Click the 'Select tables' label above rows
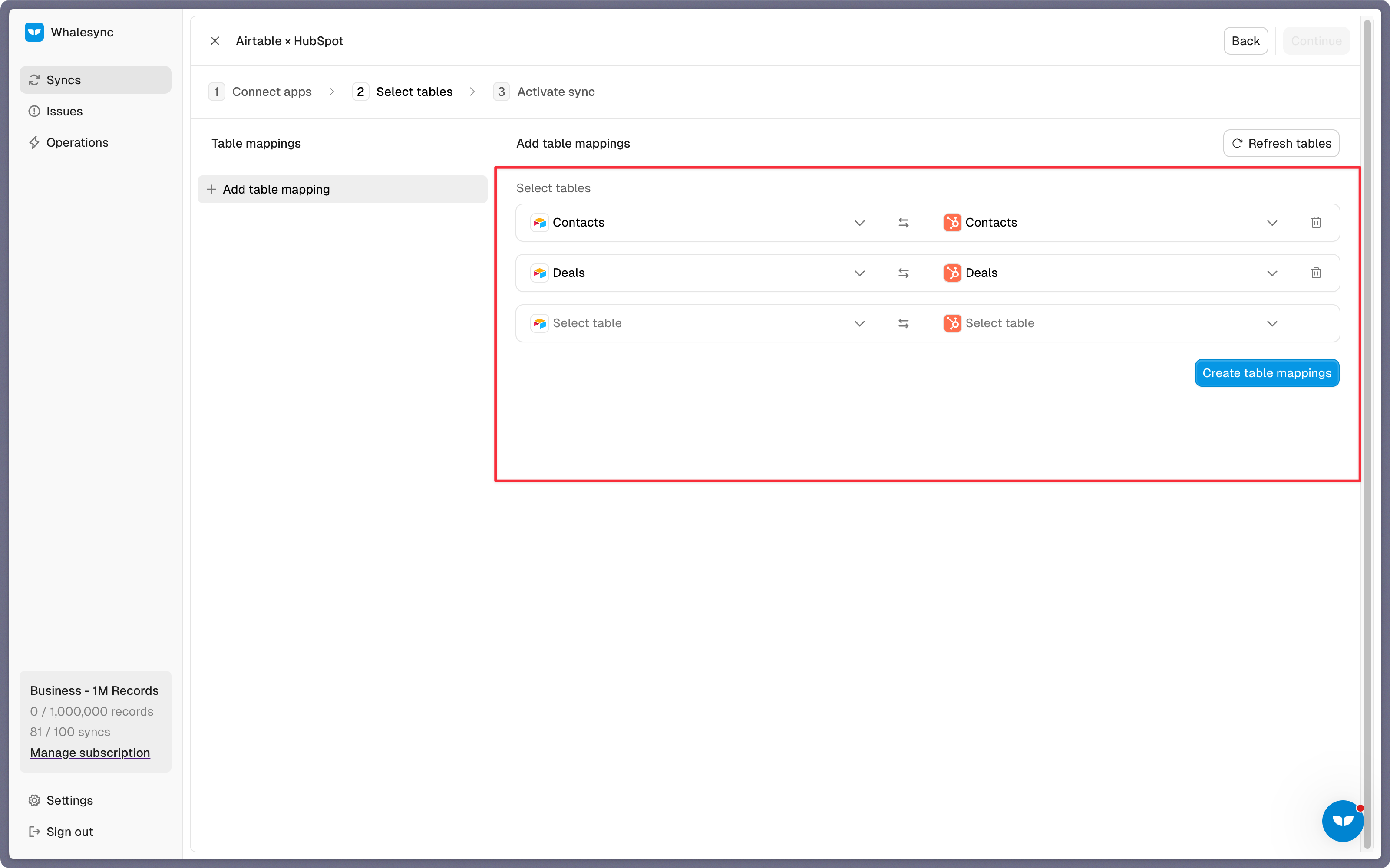 point(553,188)
